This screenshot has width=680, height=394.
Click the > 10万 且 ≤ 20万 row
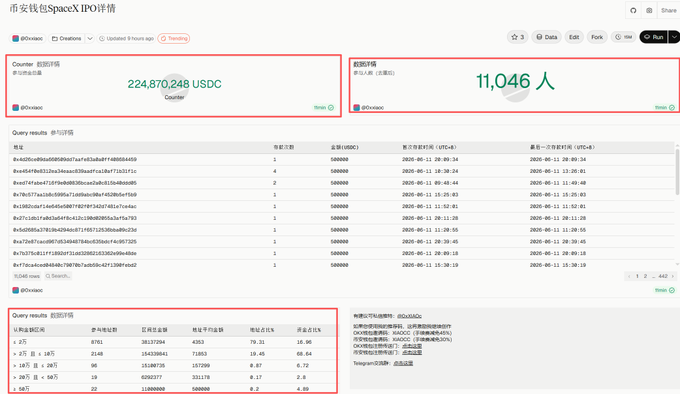click(x=173, y=365)
